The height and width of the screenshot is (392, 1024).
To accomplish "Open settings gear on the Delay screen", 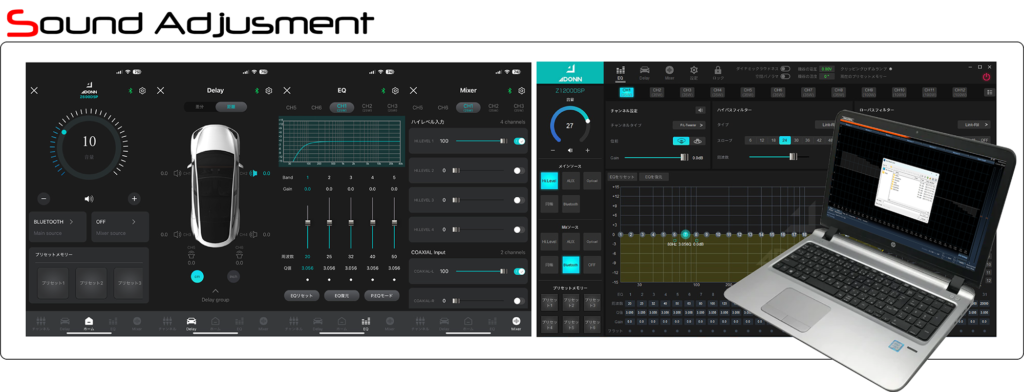I will (268, 91).
